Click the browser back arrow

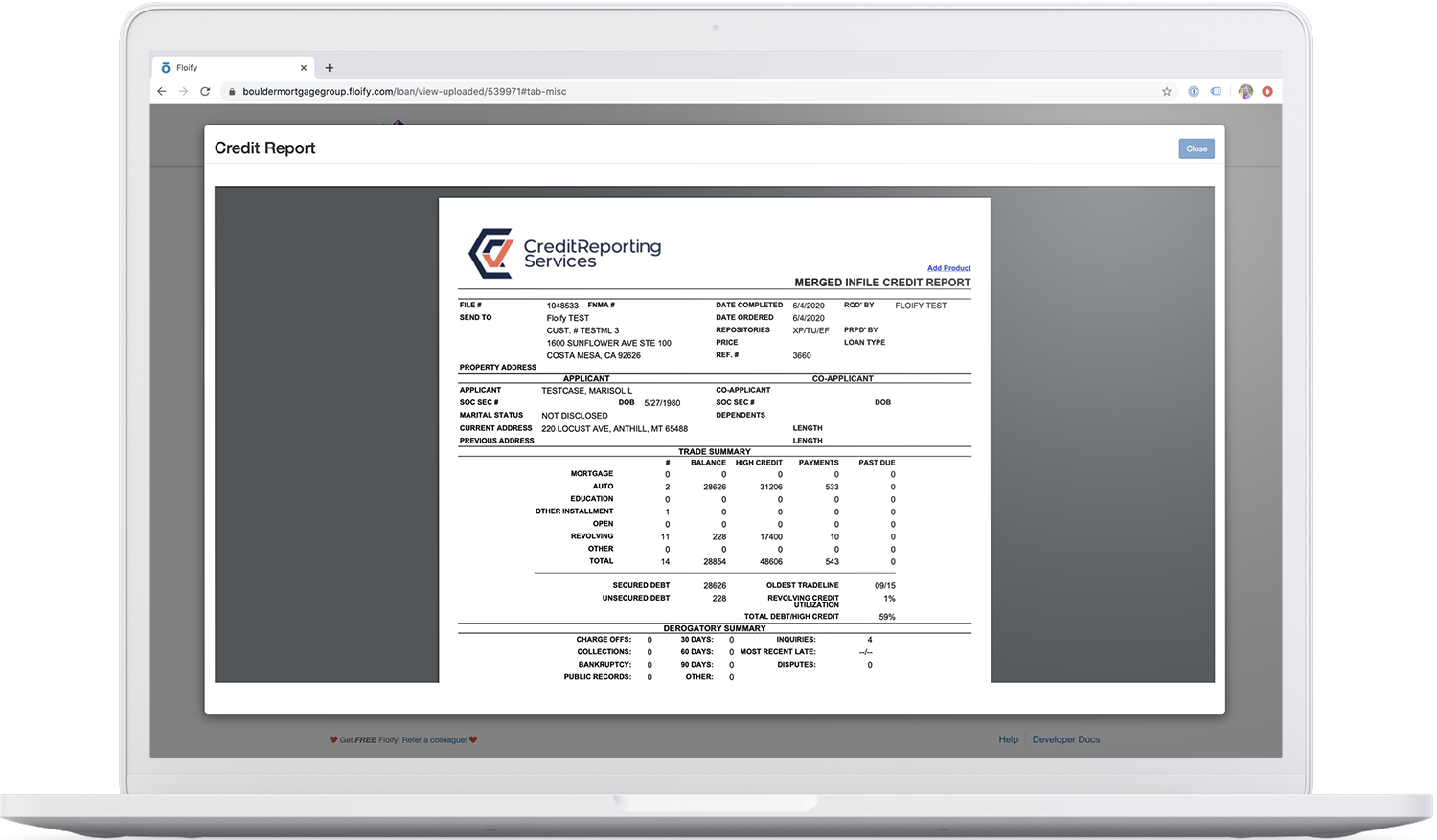click(x=162, y=92)
